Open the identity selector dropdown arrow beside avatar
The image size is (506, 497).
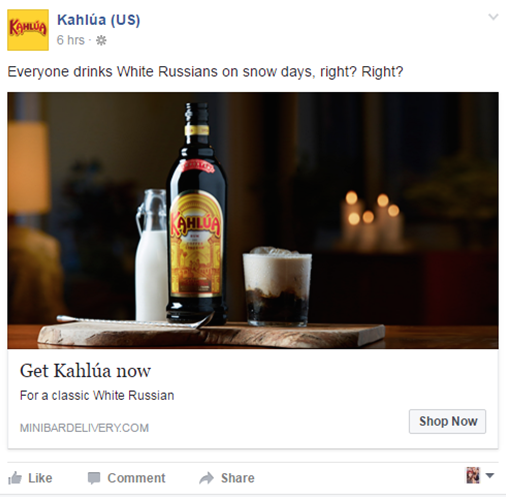(490, 475)
